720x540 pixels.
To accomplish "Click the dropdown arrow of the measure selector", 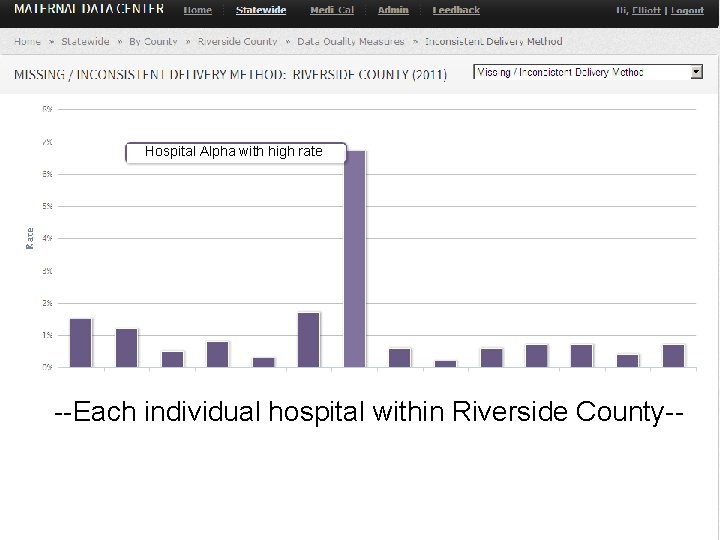I will point(697,72).
